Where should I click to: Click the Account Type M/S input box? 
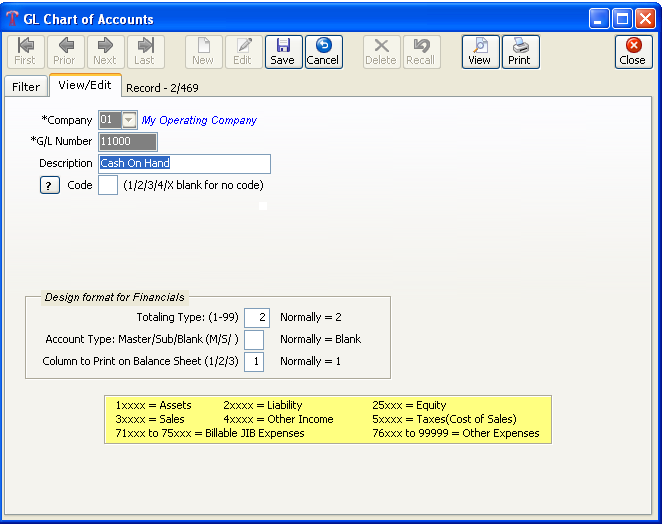[254, 340]
